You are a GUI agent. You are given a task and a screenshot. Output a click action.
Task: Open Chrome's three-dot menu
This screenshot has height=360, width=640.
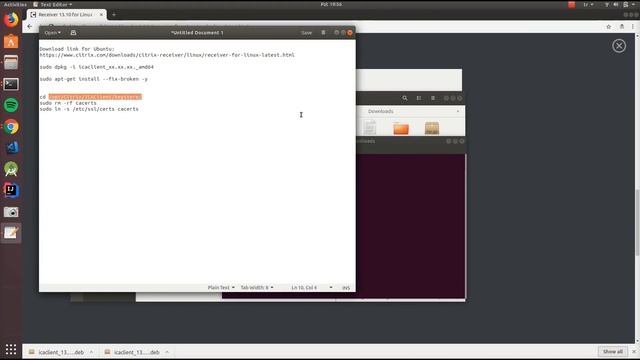point(633,27)
